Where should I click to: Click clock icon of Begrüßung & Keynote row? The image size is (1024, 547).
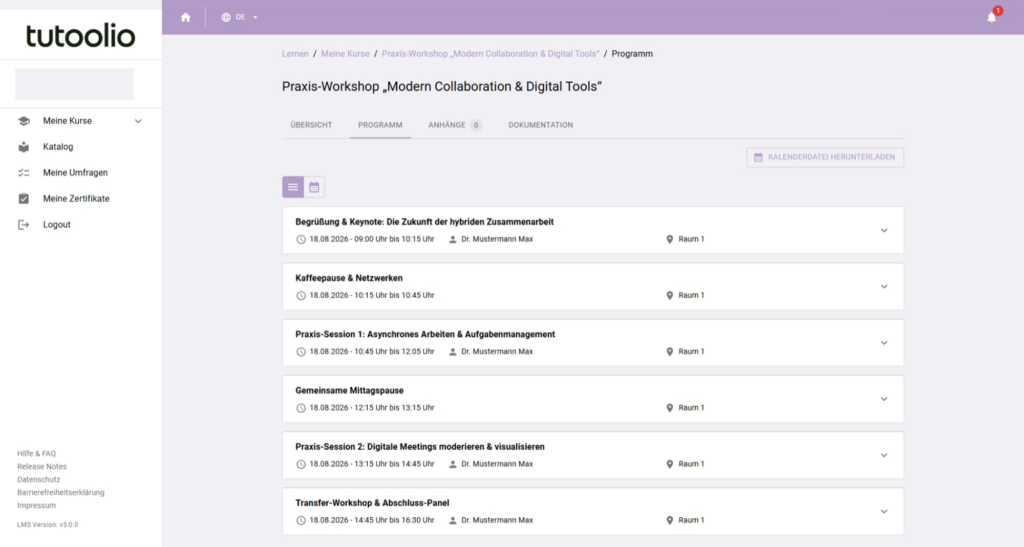301,240
